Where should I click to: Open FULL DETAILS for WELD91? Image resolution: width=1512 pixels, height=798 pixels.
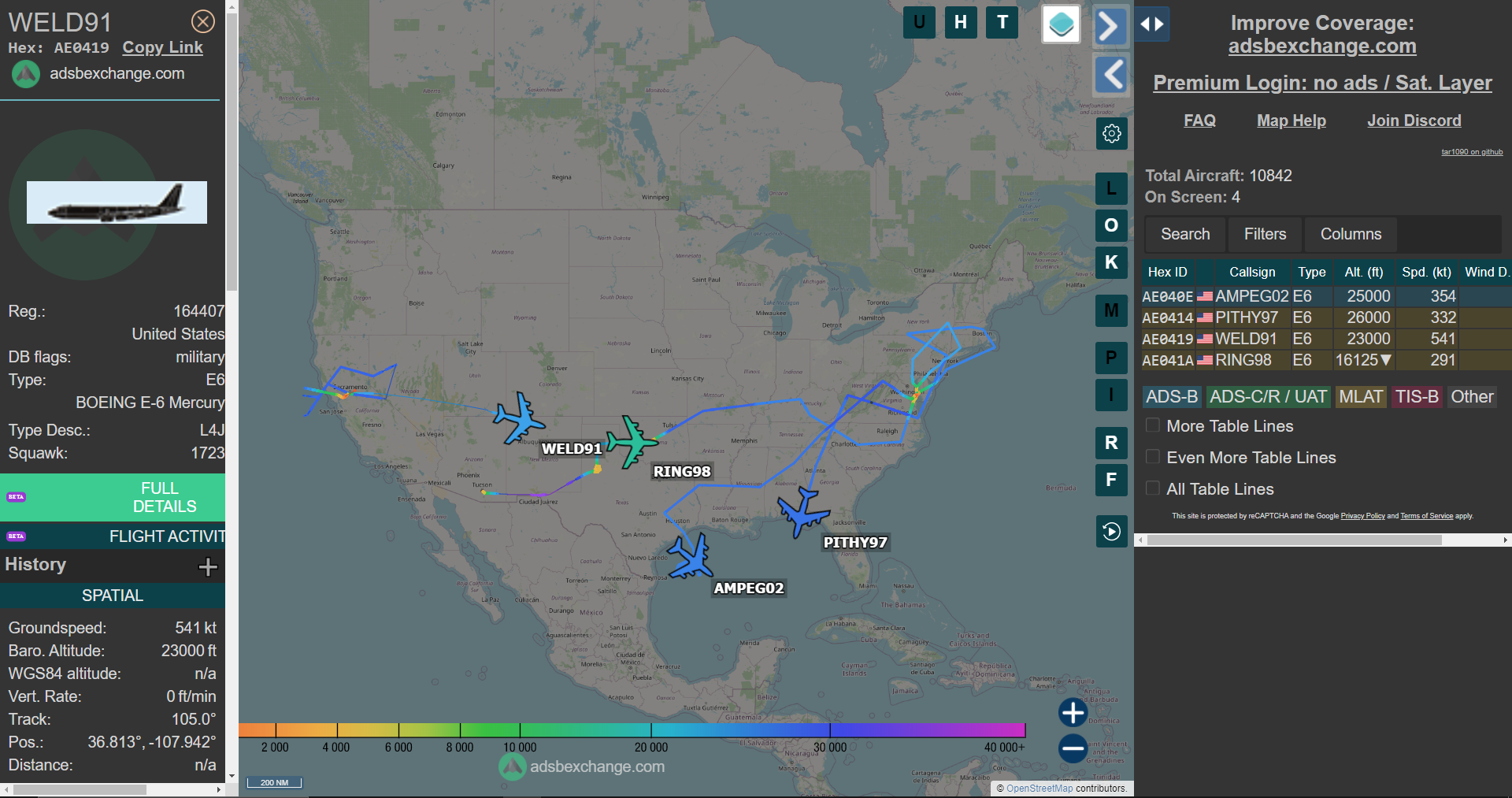pyautogui.click(x=113, y=497)
